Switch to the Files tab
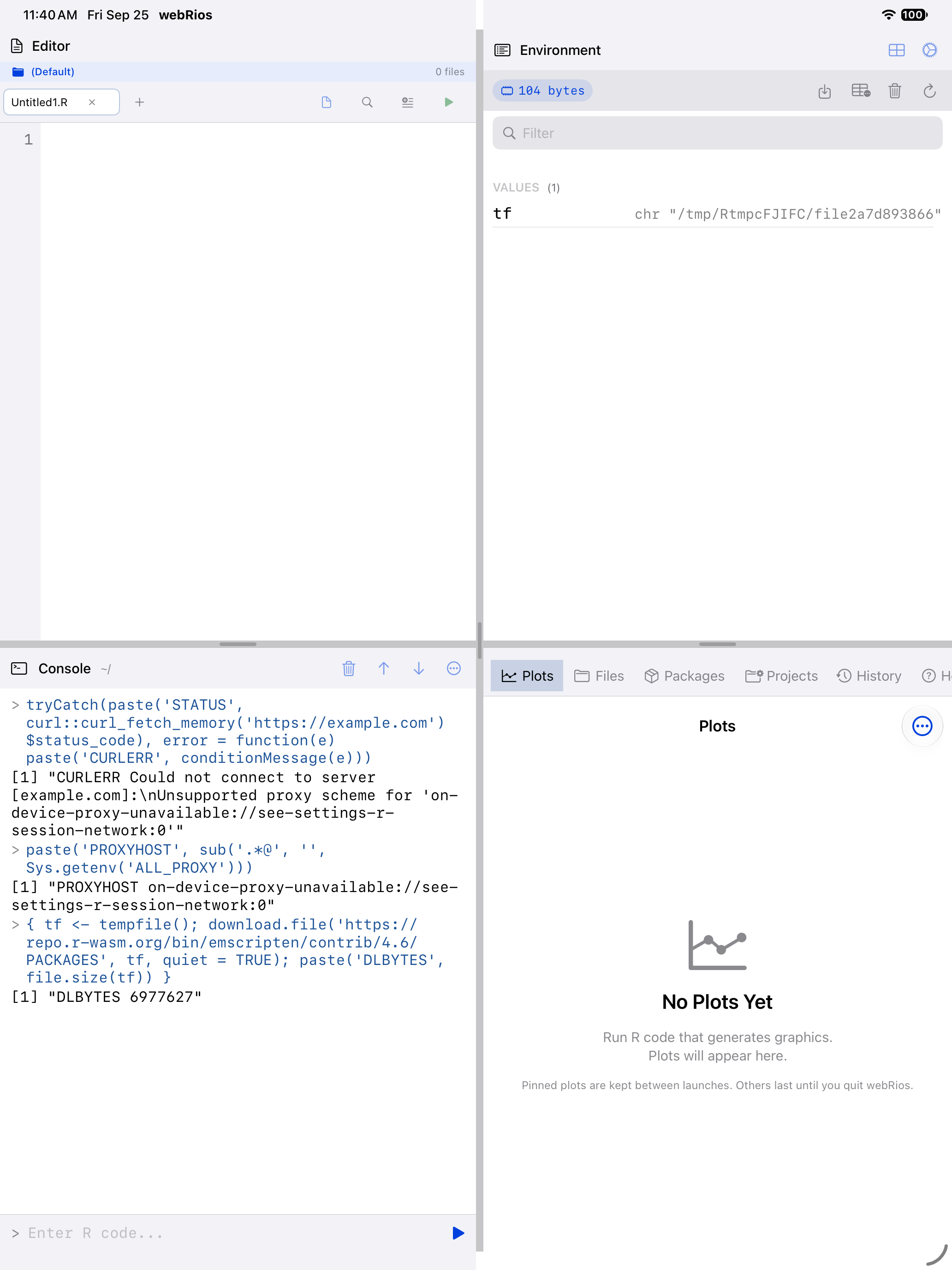Viewport: 952px width, 1270px height. (599, 676)
